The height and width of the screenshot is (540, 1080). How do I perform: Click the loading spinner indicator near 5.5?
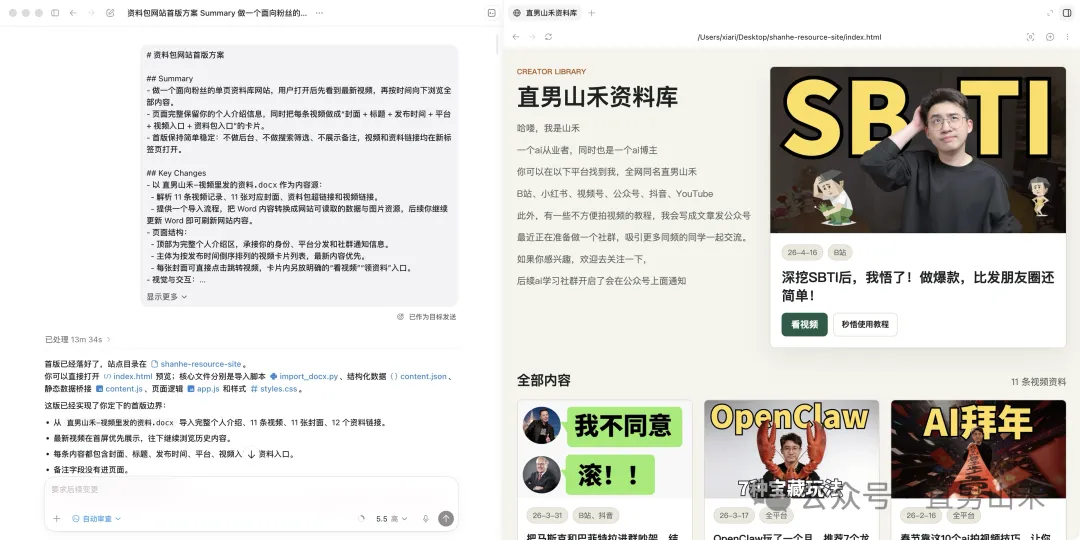pos(362,519)
